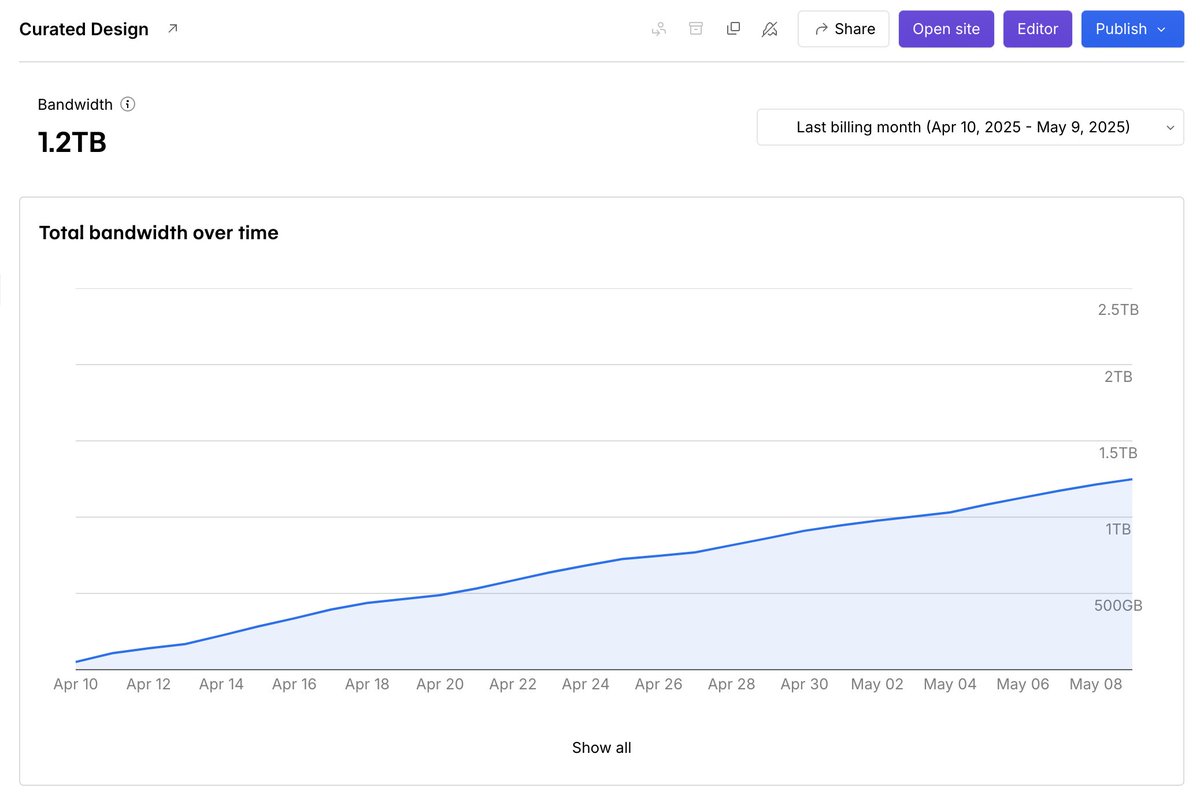Click the Apr 22 axis label
This screenshot has width=1200, height=802.
click(513, 684)
